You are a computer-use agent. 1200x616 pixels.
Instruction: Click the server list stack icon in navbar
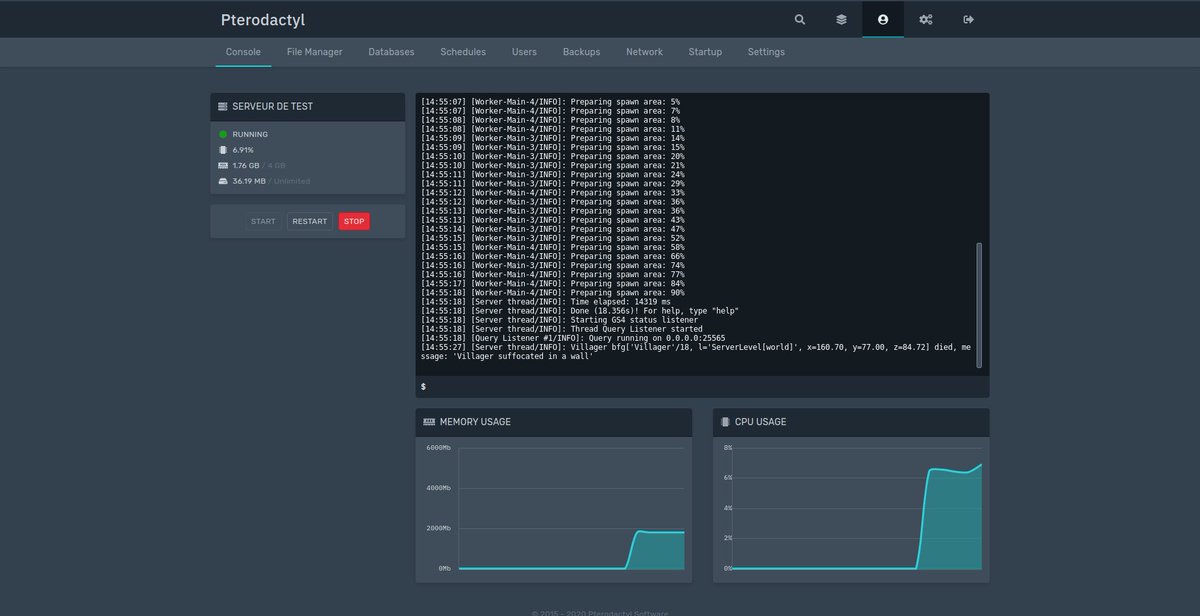point(841,19)
